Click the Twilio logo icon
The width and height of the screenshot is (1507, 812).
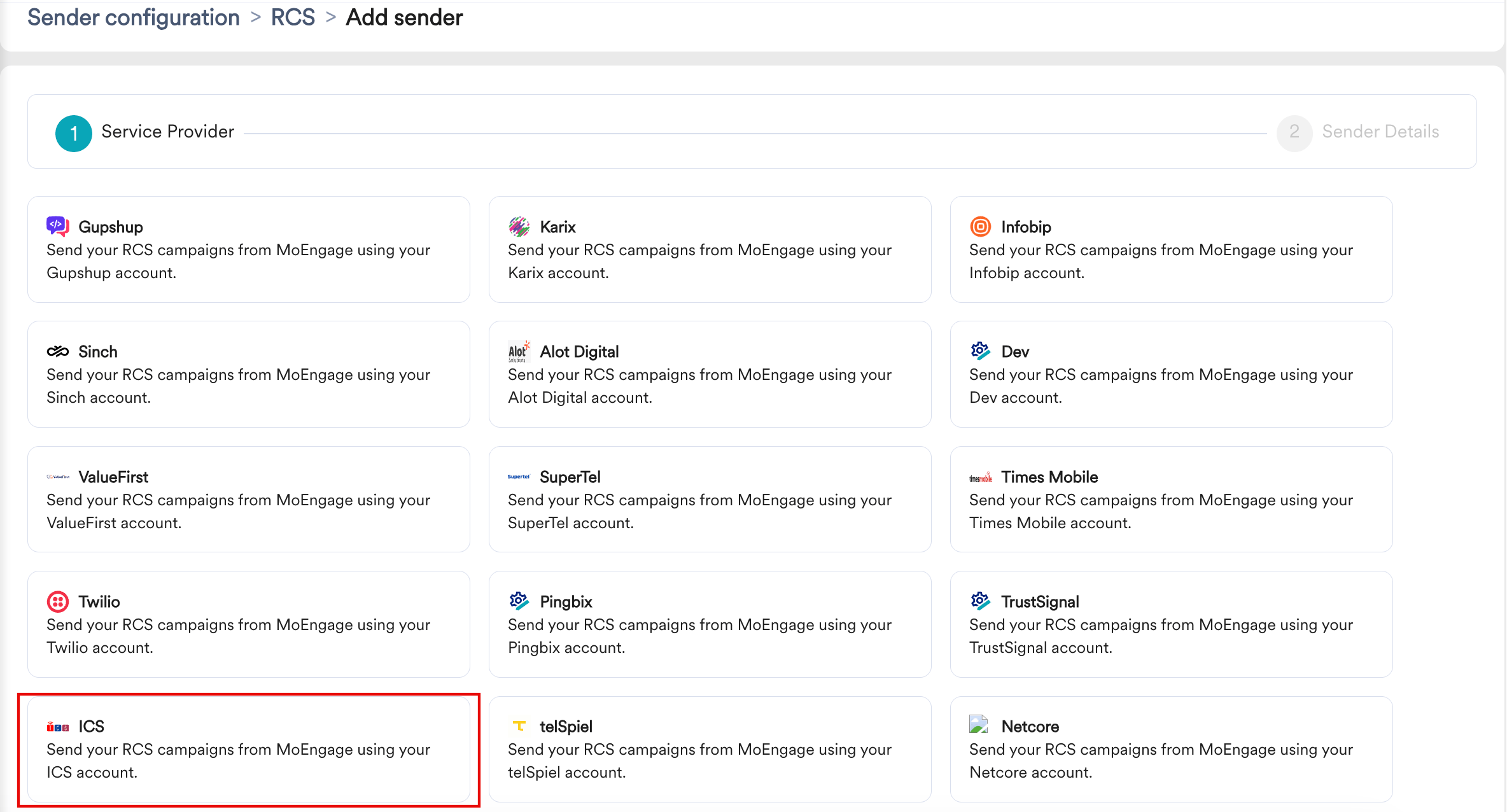(58, 601)
